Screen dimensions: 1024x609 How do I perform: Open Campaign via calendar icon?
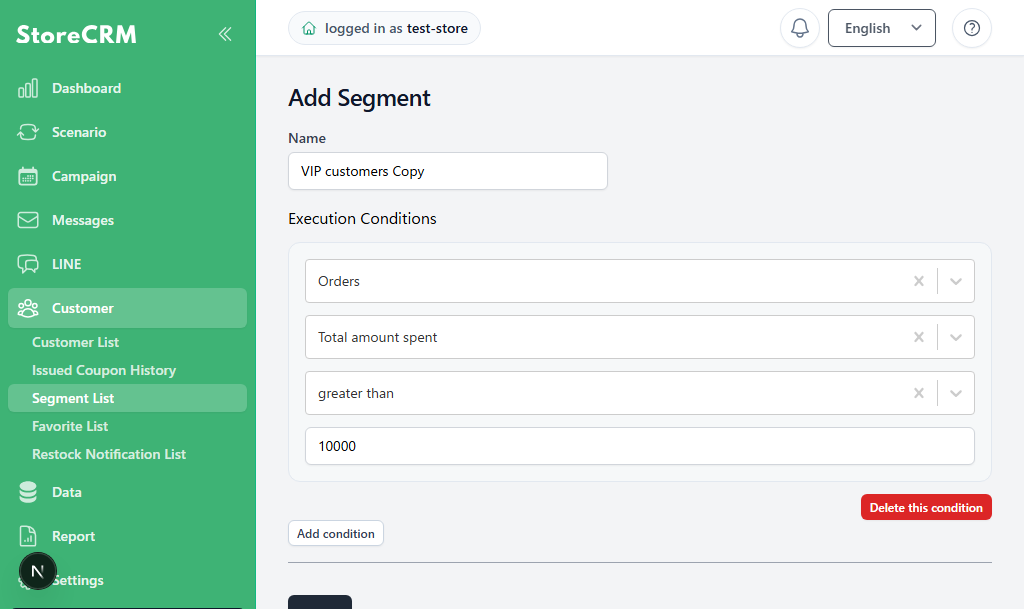click(28, 176)
